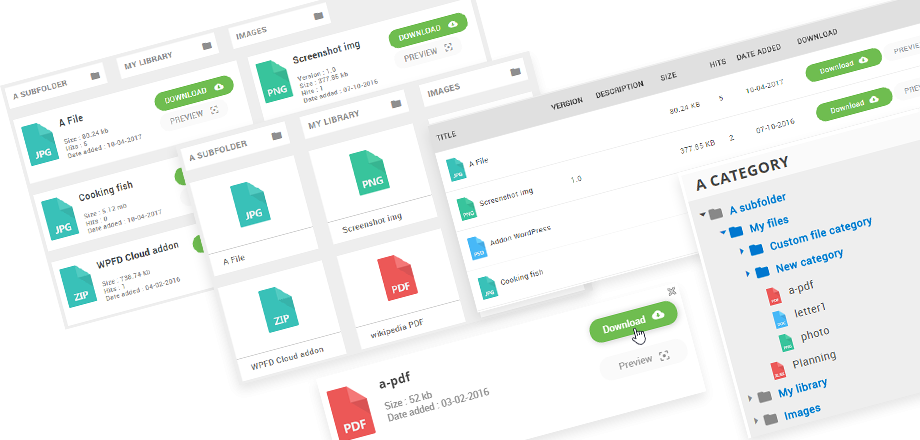Image resolution: width=920 pixels, height=440 pixels.
Task: Click the HITS column header in the table
Action: click(x=718, y=63)
